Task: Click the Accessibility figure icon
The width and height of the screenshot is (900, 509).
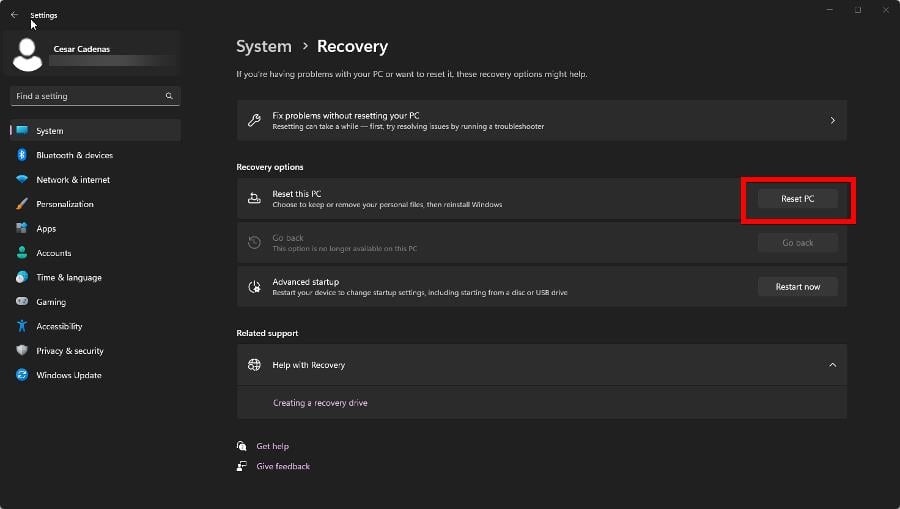Action: click(x=22, y=326)
